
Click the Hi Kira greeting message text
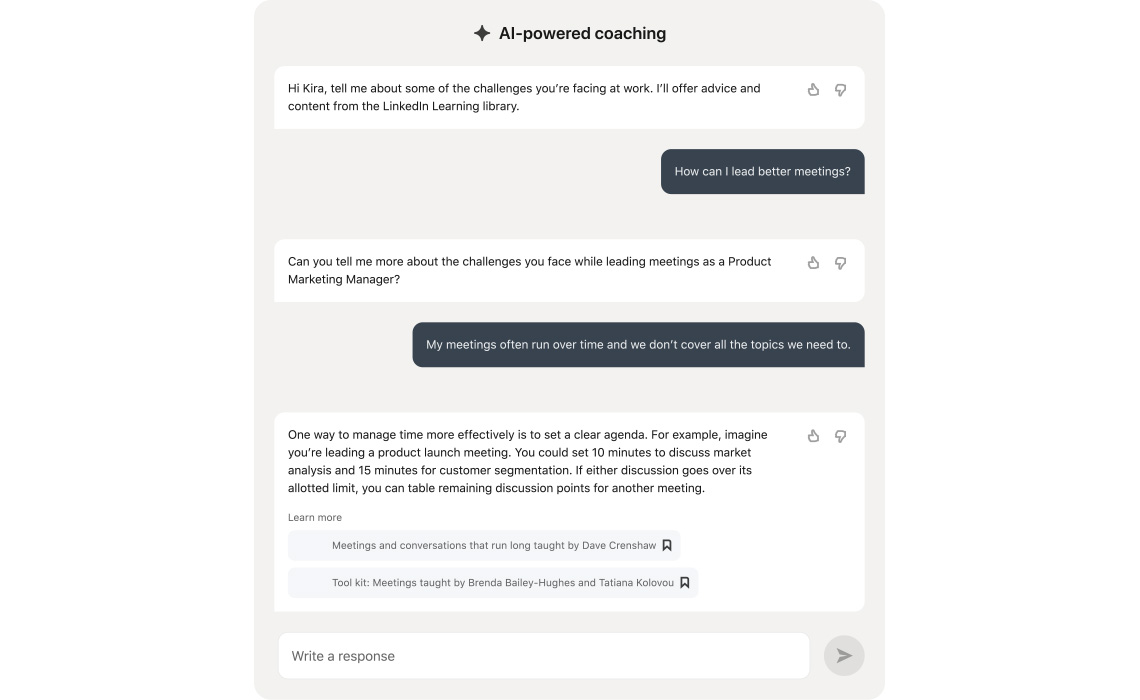[524, 97]
